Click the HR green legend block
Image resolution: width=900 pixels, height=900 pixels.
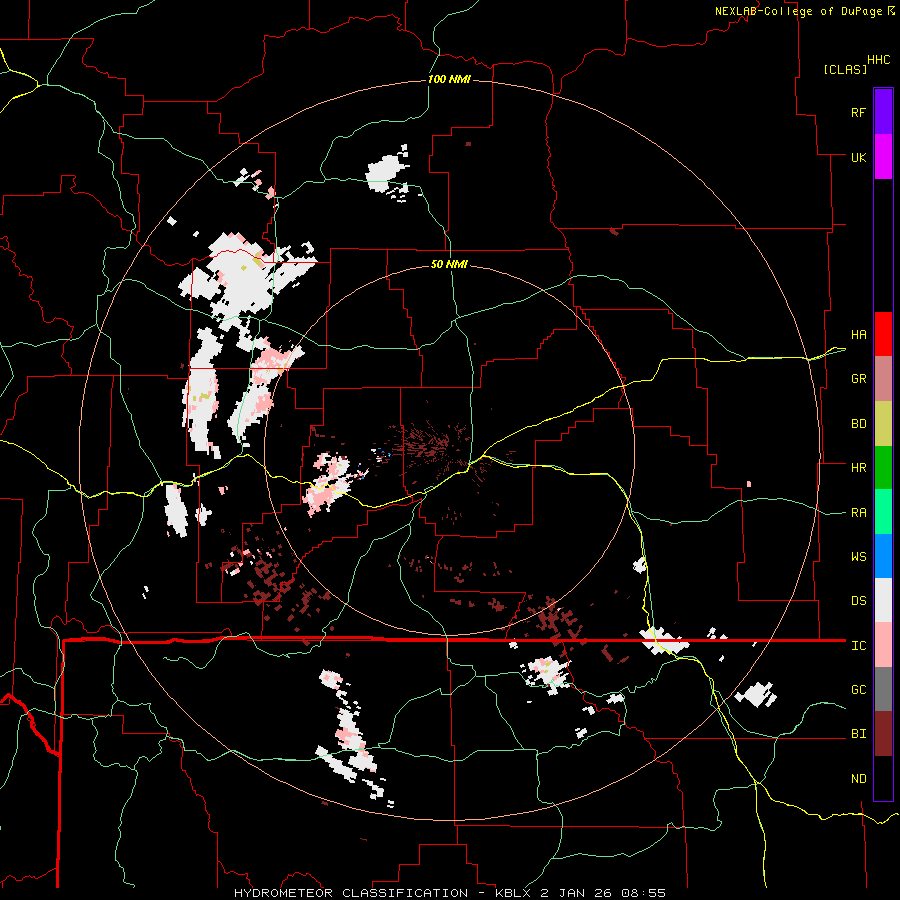point(883,468)
